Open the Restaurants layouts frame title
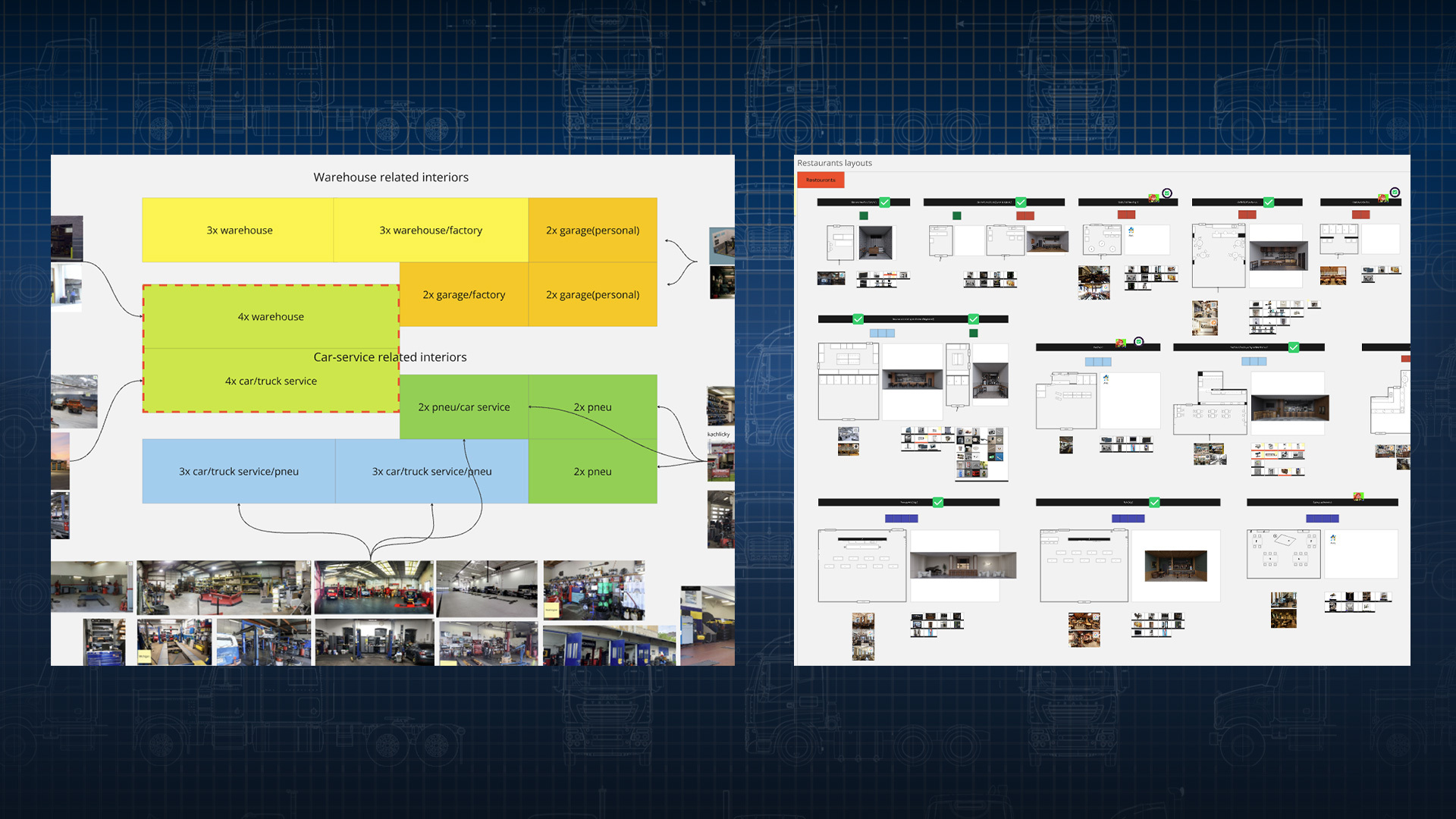Screen dimensions: 1456x819 click(834, 163)
